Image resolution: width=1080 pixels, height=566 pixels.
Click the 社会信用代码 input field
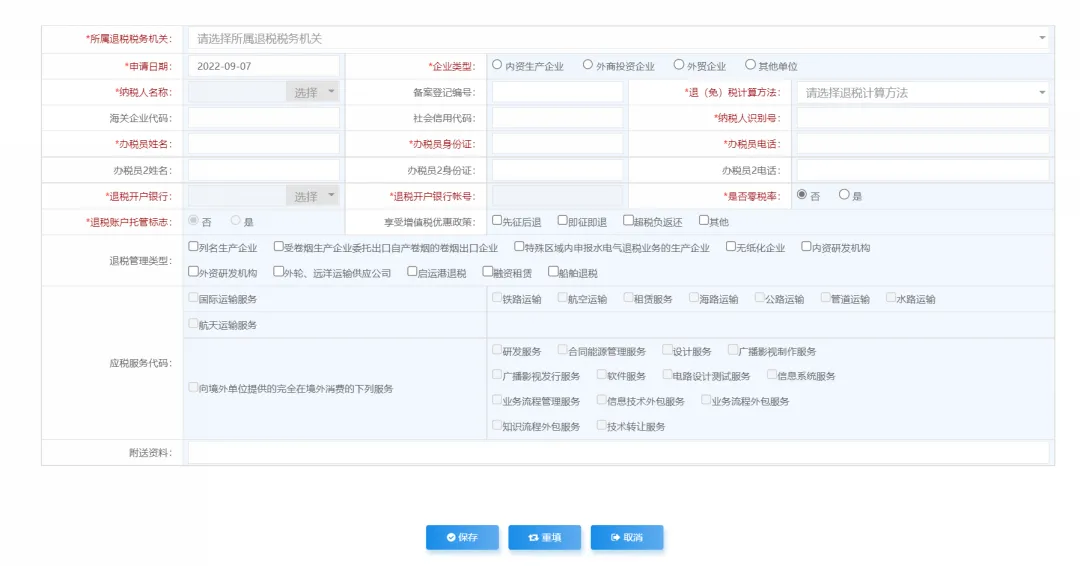coord(557,118)
